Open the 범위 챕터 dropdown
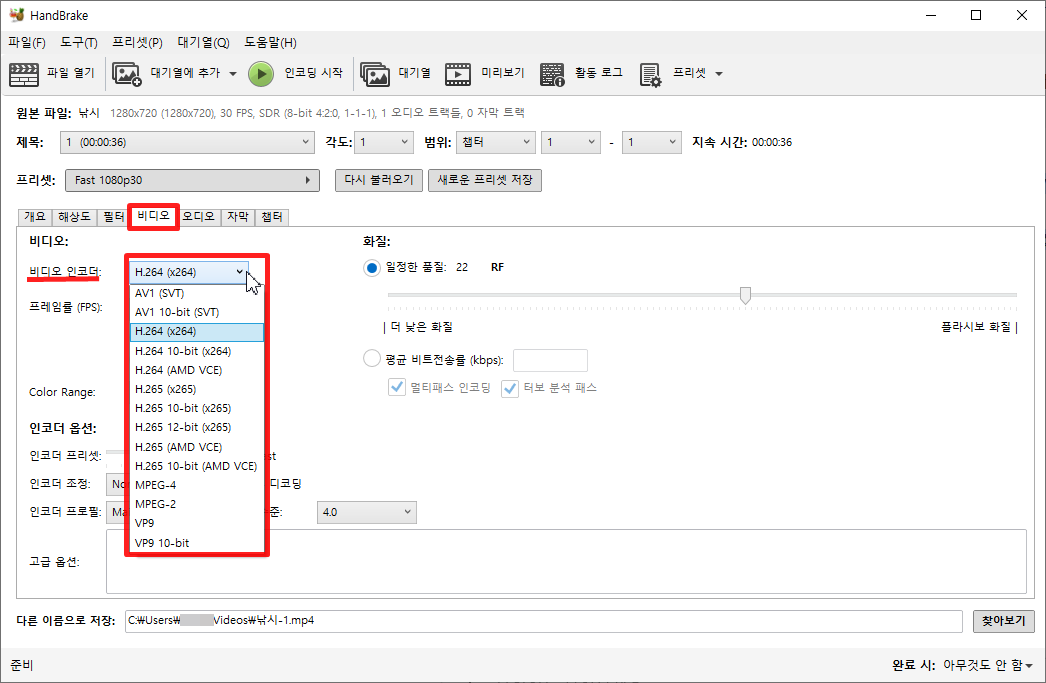This screenshot has width=1046, height=683. point(496,142)
